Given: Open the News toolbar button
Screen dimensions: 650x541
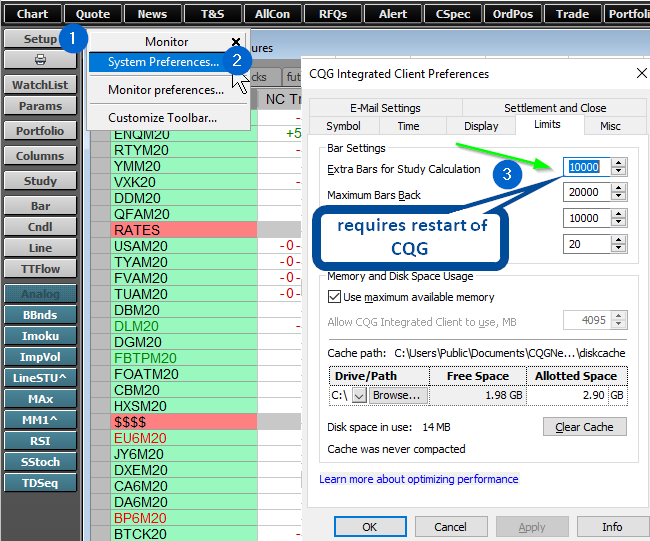Looking at the screenshot, I should coord(153,14).
